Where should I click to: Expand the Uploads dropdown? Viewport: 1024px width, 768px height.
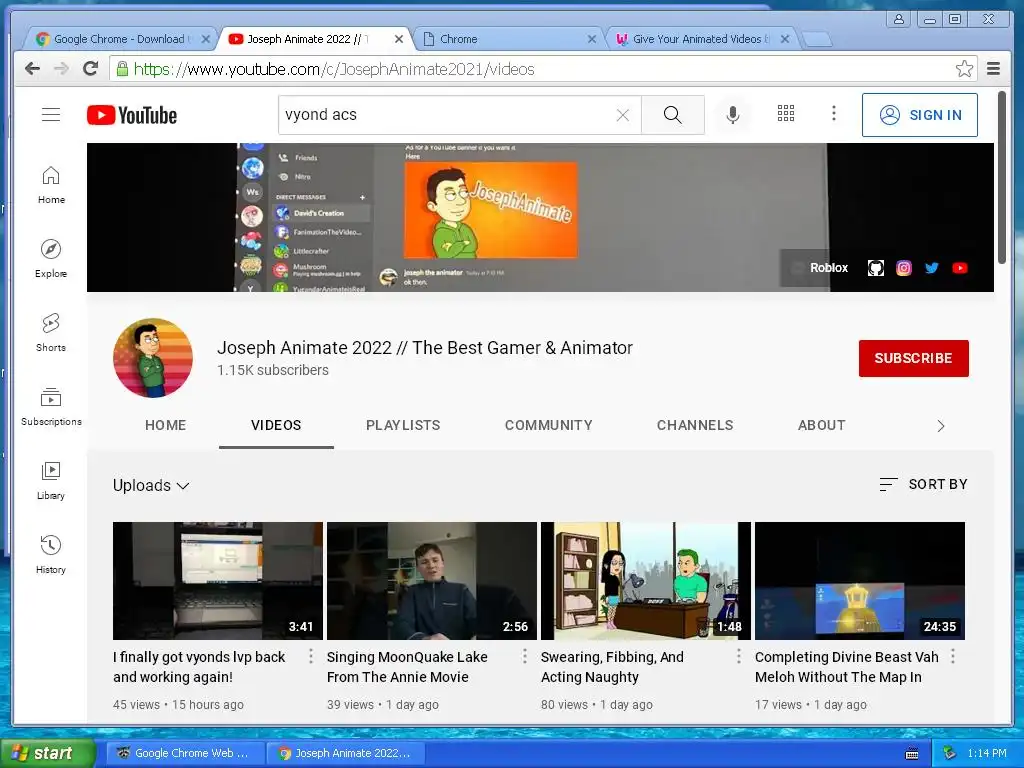[152, 485]
